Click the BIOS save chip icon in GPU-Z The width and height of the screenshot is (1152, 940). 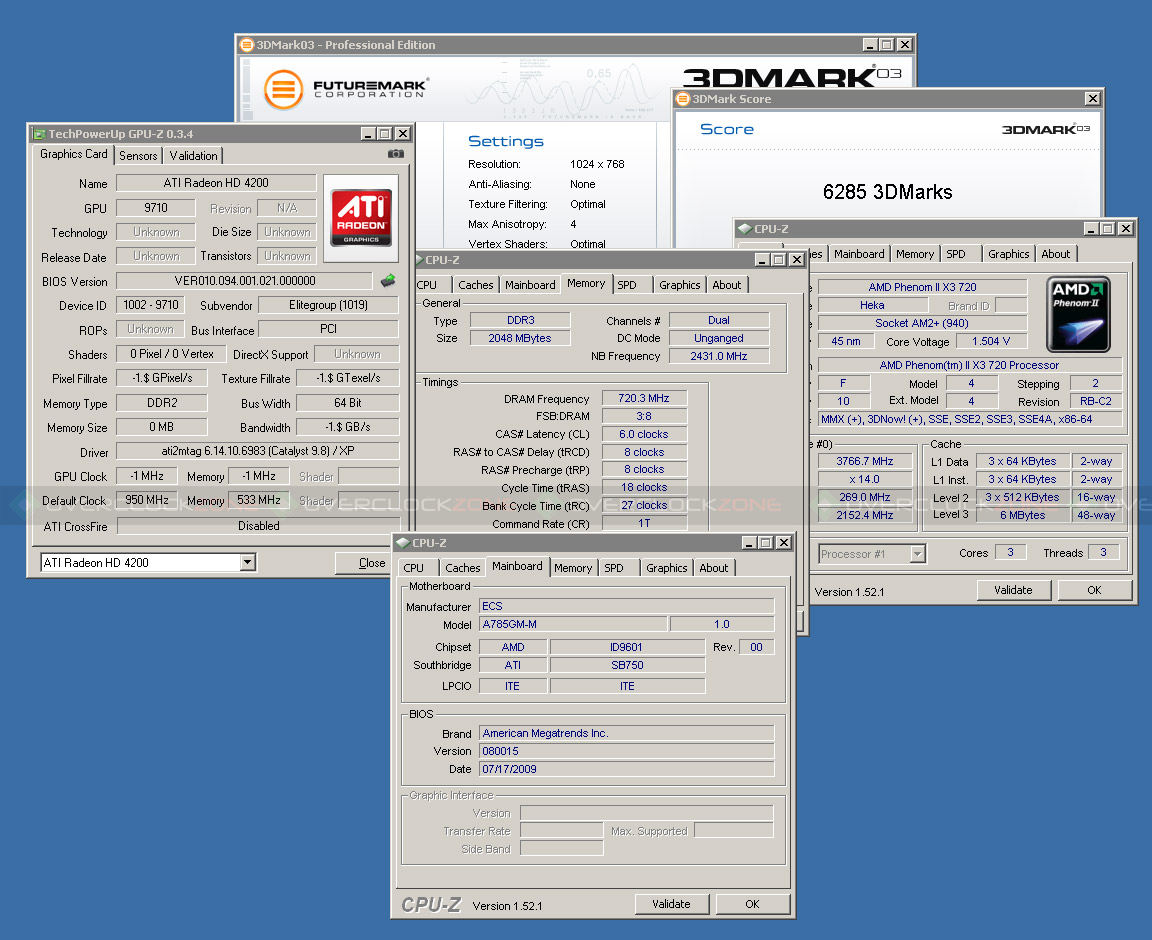click(x=388, y=280)
